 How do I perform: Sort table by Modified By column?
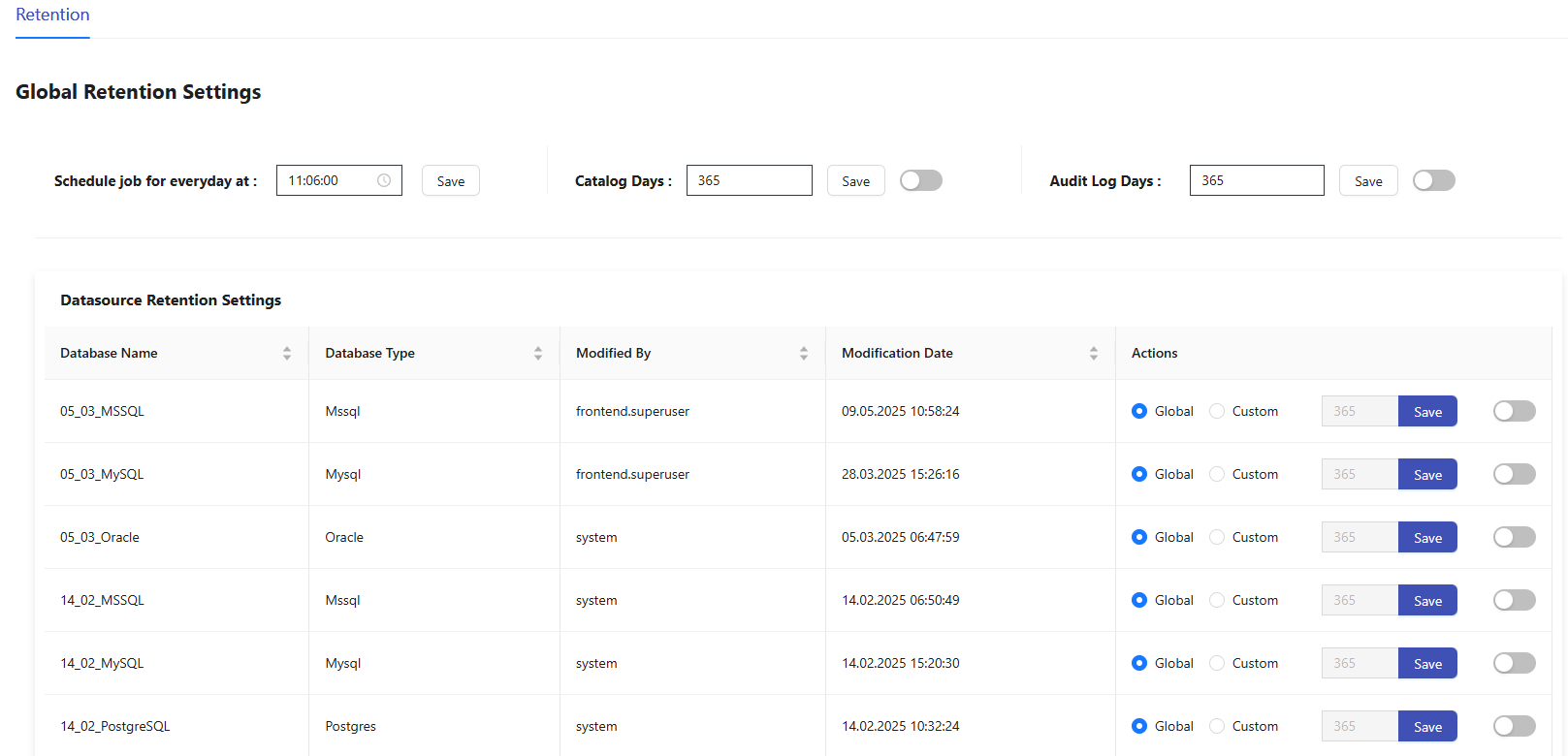[x=804, y=354]
